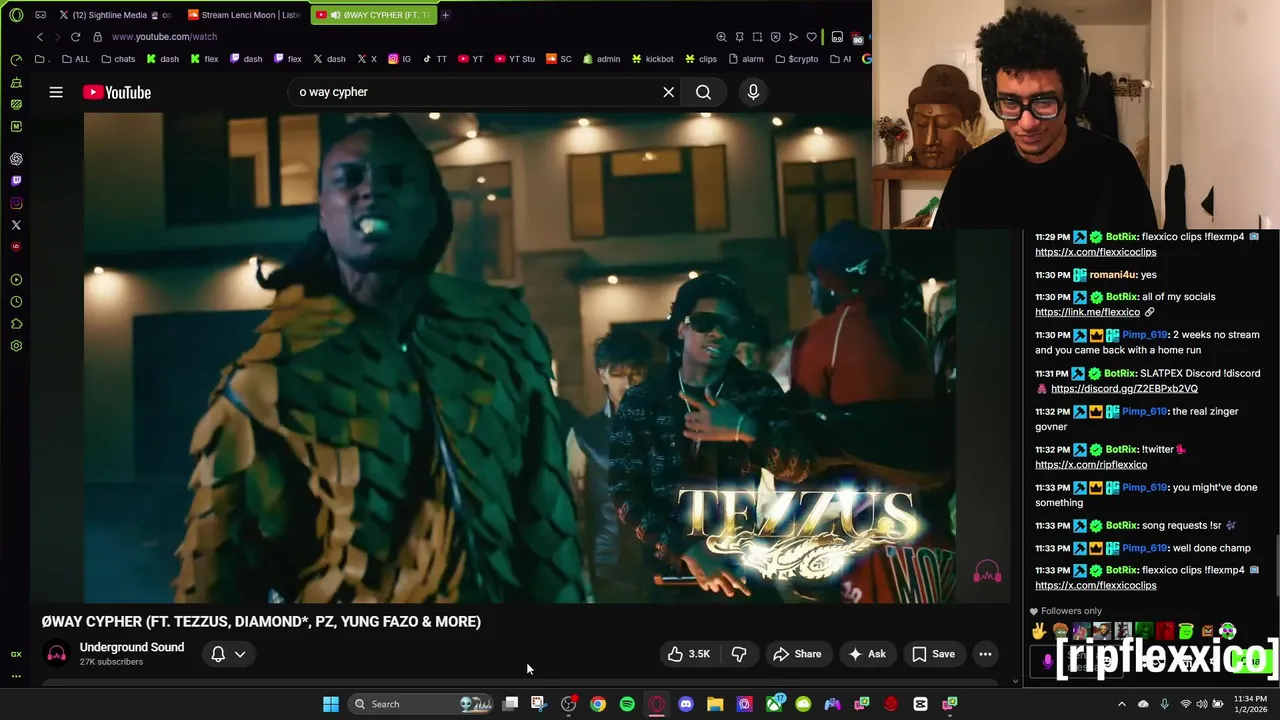
Task: Go back to previous page
Action: pos(40,37)
